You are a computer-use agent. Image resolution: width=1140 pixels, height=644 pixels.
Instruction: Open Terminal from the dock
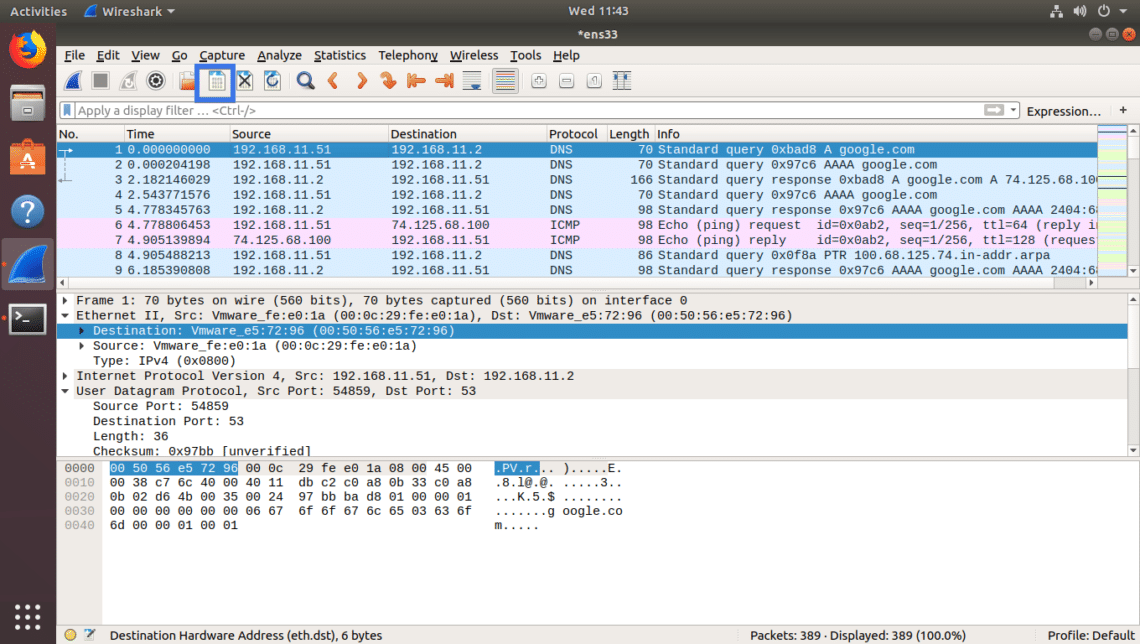pyautogui.click(x=28, y=319)
